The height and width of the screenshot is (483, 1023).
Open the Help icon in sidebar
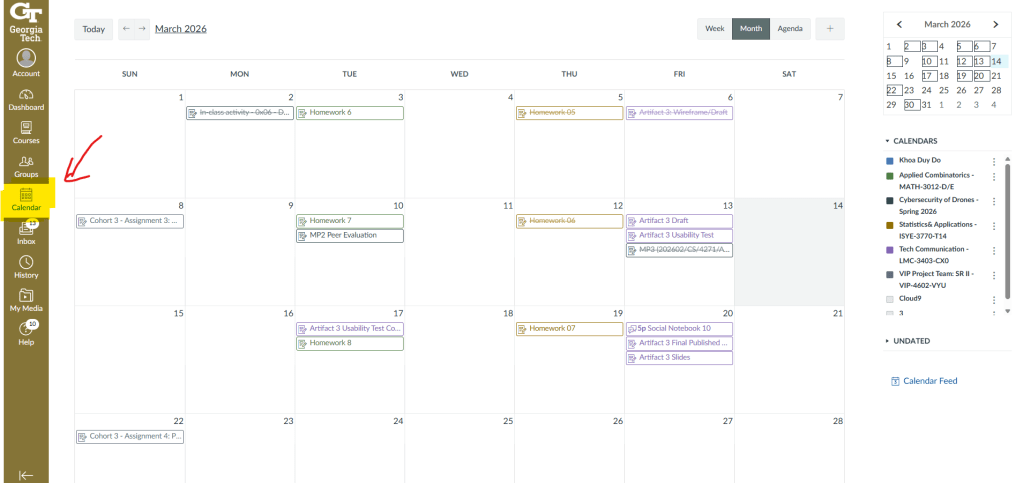(x=26, y=328)
